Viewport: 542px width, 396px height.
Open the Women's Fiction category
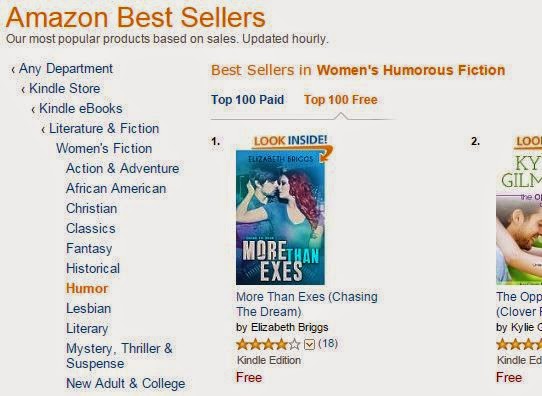[x=104, y=149]
